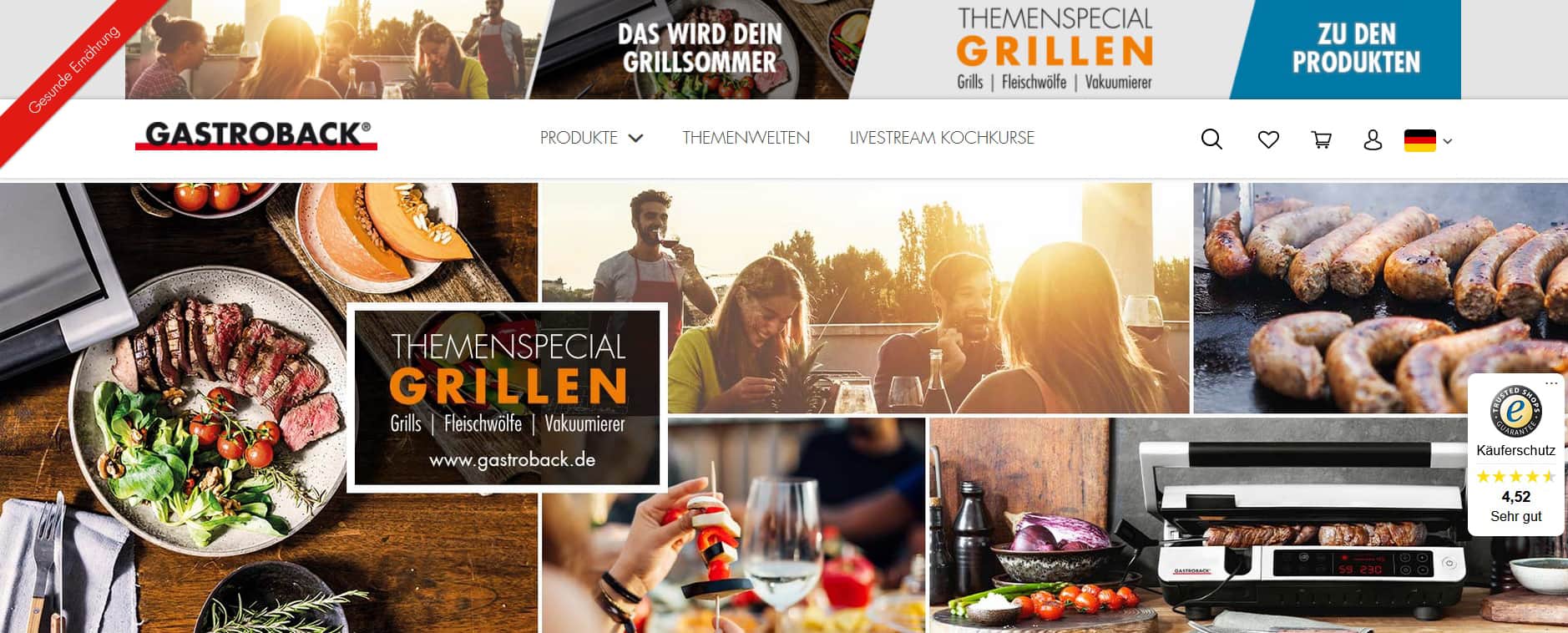Click the Zu den Produkten button

1356,48
